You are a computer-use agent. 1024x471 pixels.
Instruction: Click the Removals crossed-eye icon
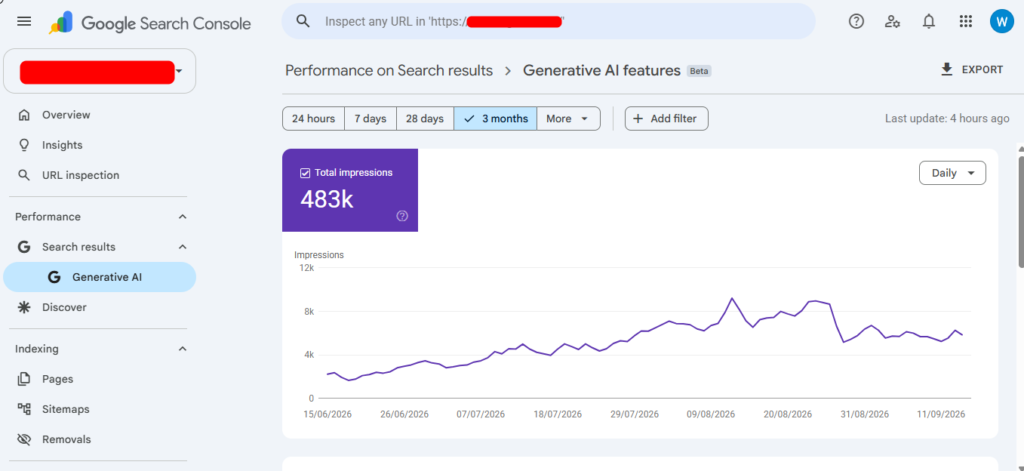[24, 439]
